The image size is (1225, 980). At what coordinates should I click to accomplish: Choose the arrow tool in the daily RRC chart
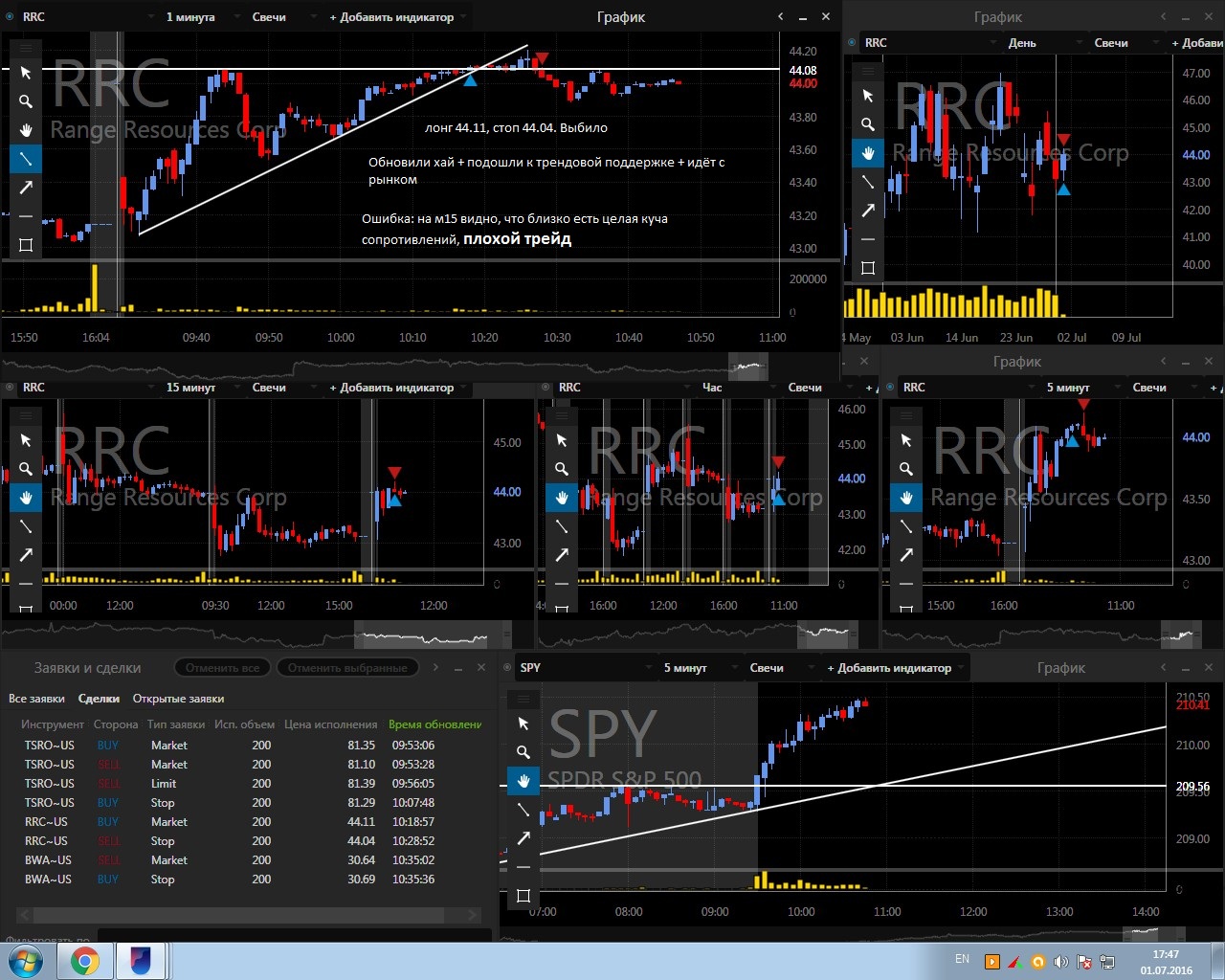coord(868,211)
